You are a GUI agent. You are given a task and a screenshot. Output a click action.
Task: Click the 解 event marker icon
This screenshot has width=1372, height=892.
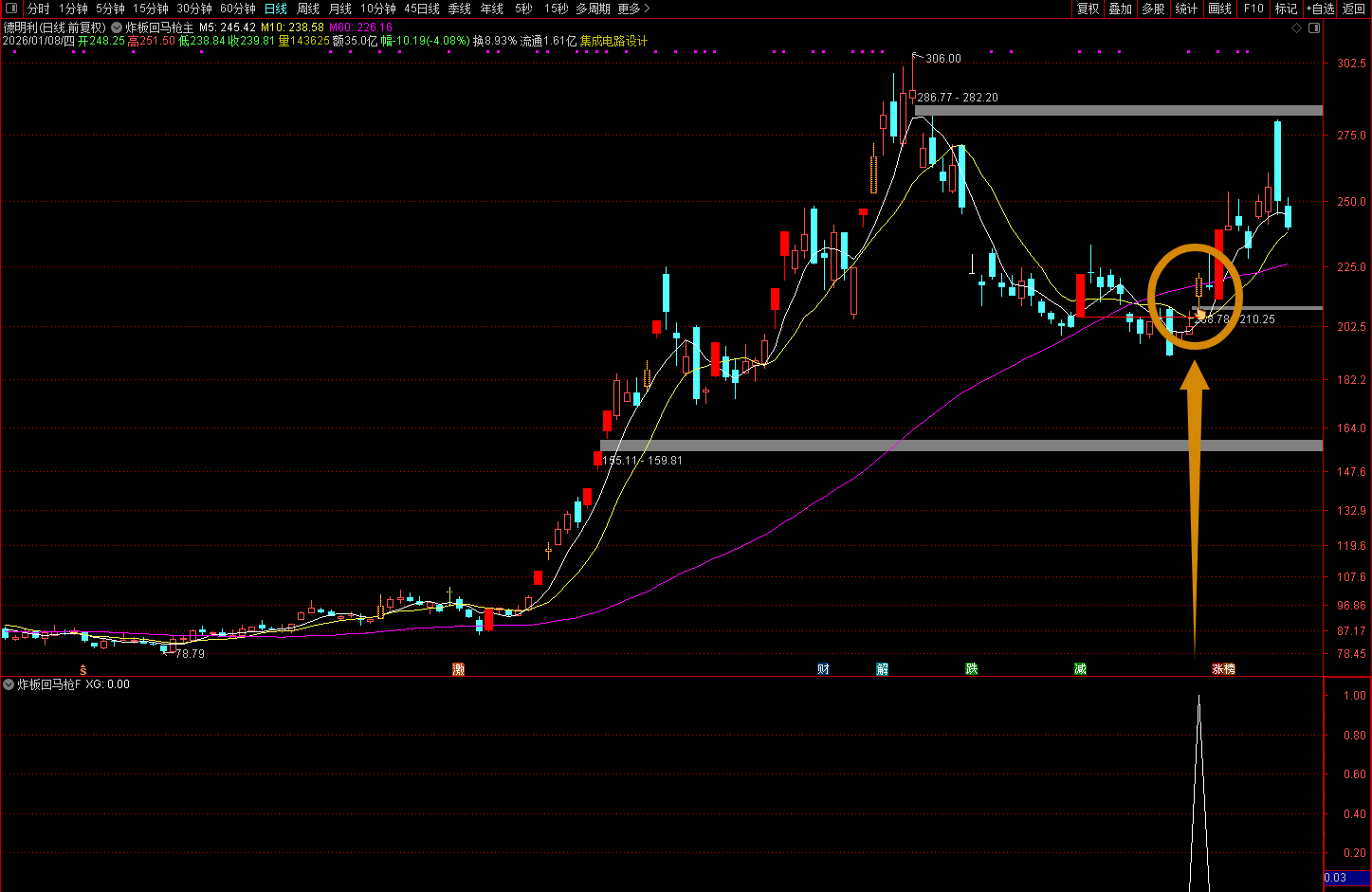coord(883,669)
